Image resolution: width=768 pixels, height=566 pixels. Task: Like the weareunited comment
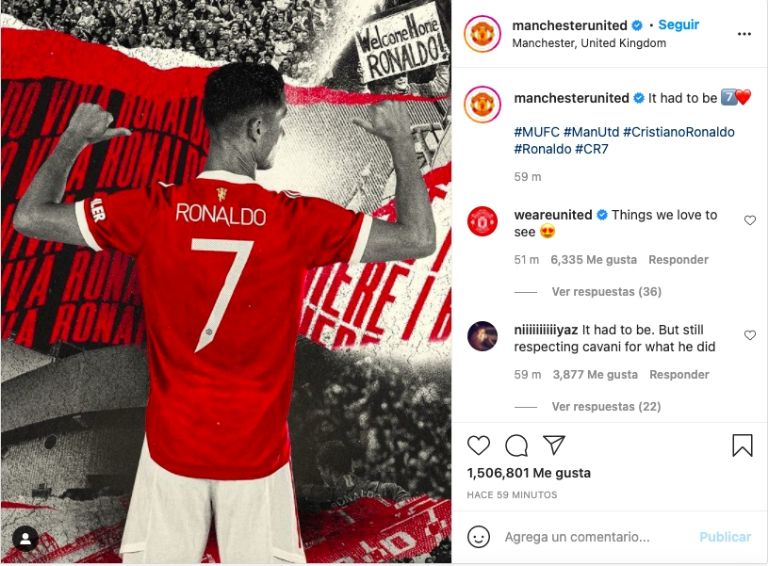click(x=750, y=220)
